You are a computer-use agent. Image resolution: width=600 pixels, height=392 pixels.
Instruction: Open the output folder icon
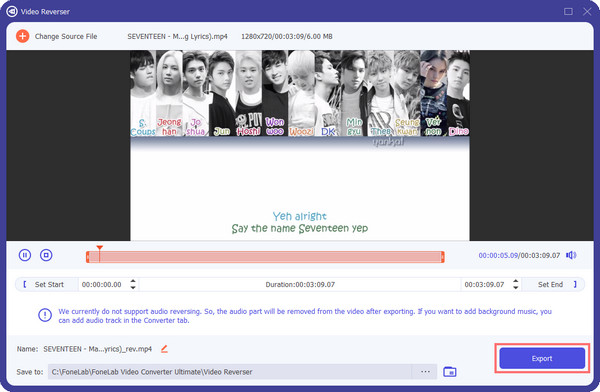(x=450, y=372)
